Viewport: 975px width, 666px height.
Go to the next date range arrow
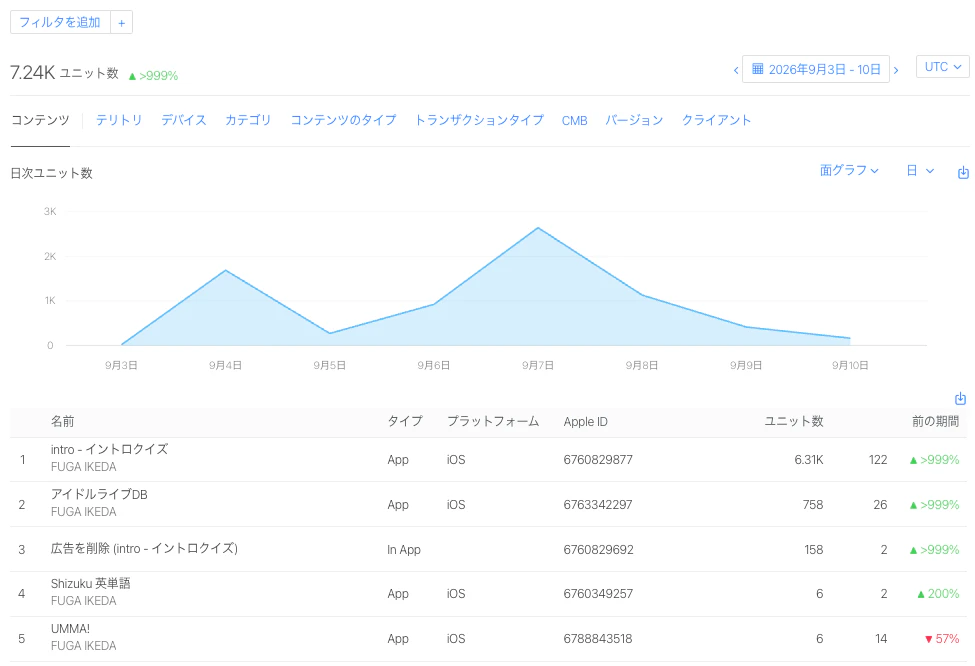(896, 70)
